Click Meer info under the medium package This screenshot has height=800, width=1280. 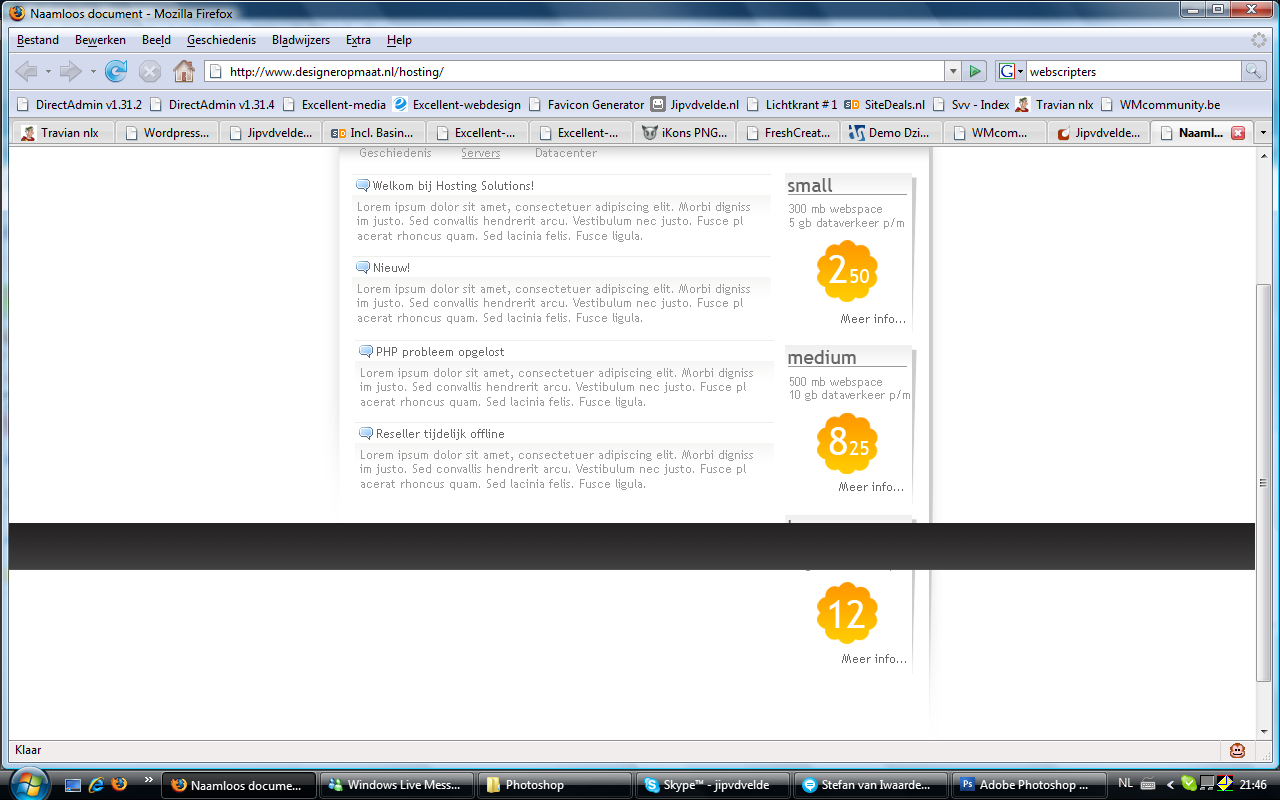(x=871, y=487)
